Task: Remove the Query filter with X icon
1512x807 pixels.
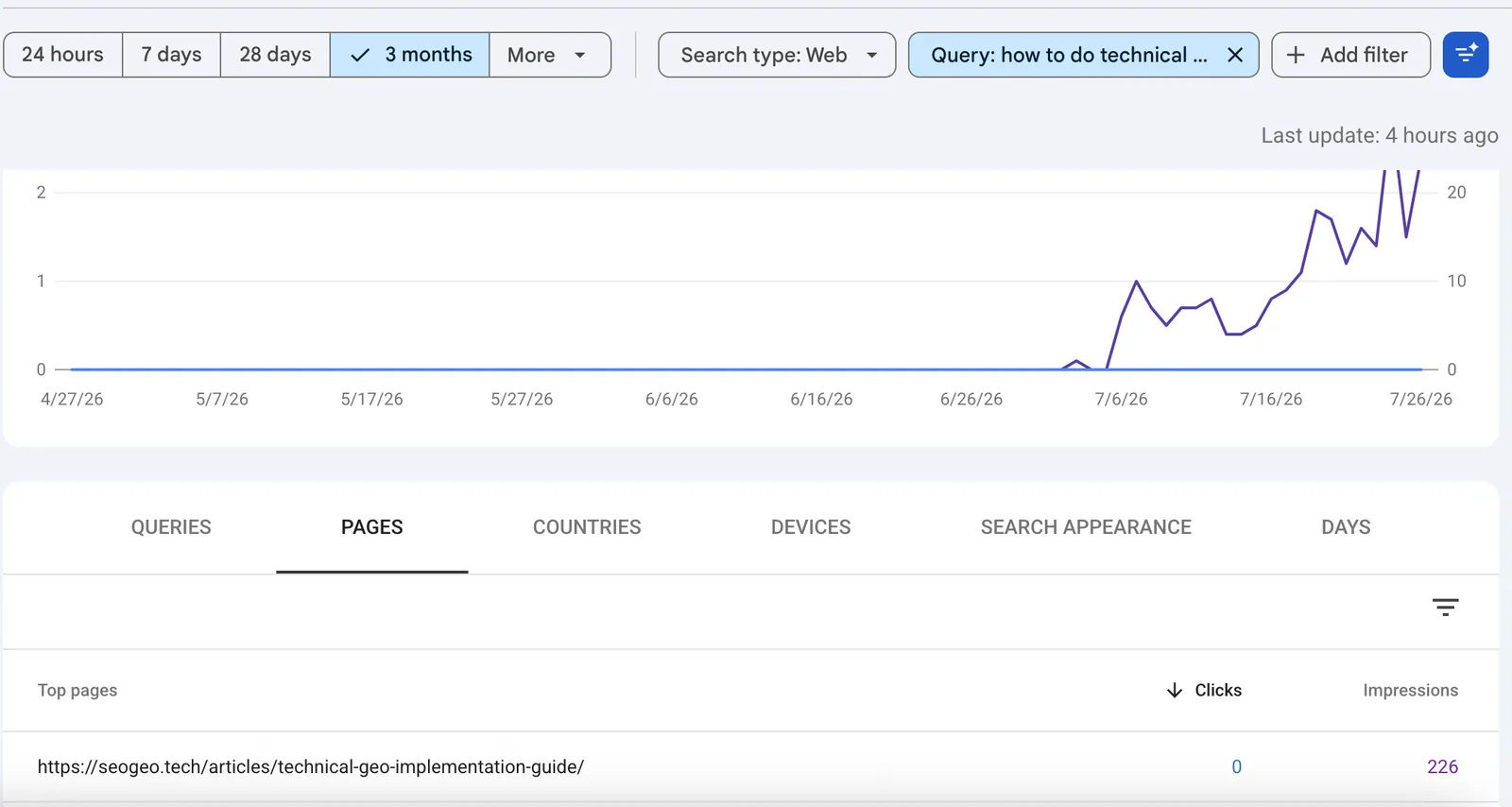Action: (x=1235, y=55)
